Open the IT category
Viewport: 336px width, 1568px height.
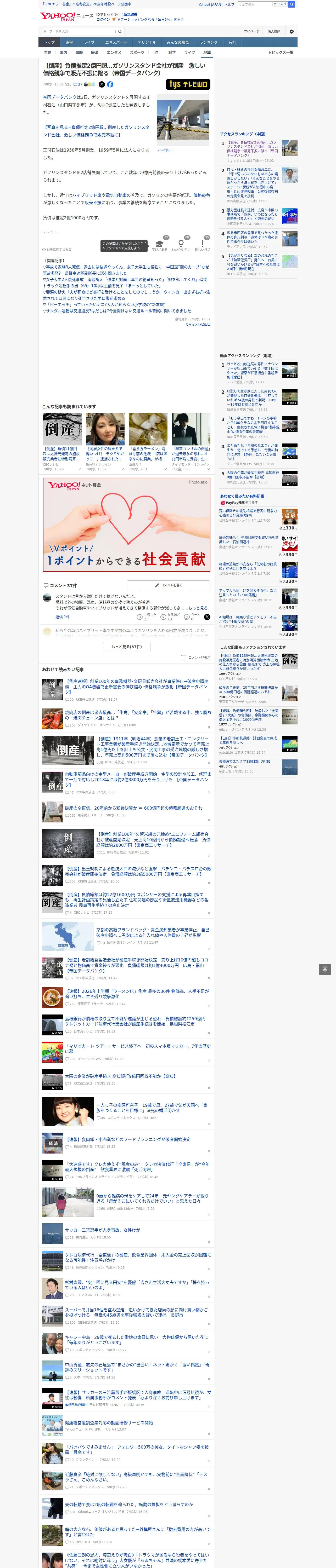[x=156, y=52]
